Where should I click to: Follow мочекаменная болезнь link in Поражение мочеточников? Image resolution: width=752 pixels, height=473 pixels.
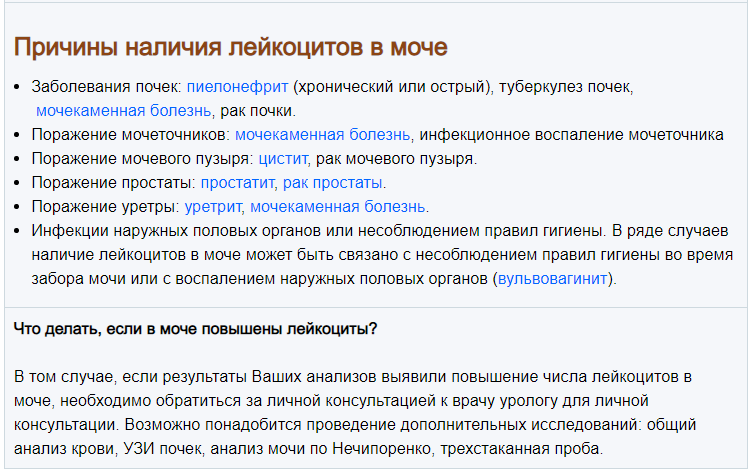coord(322,135)
